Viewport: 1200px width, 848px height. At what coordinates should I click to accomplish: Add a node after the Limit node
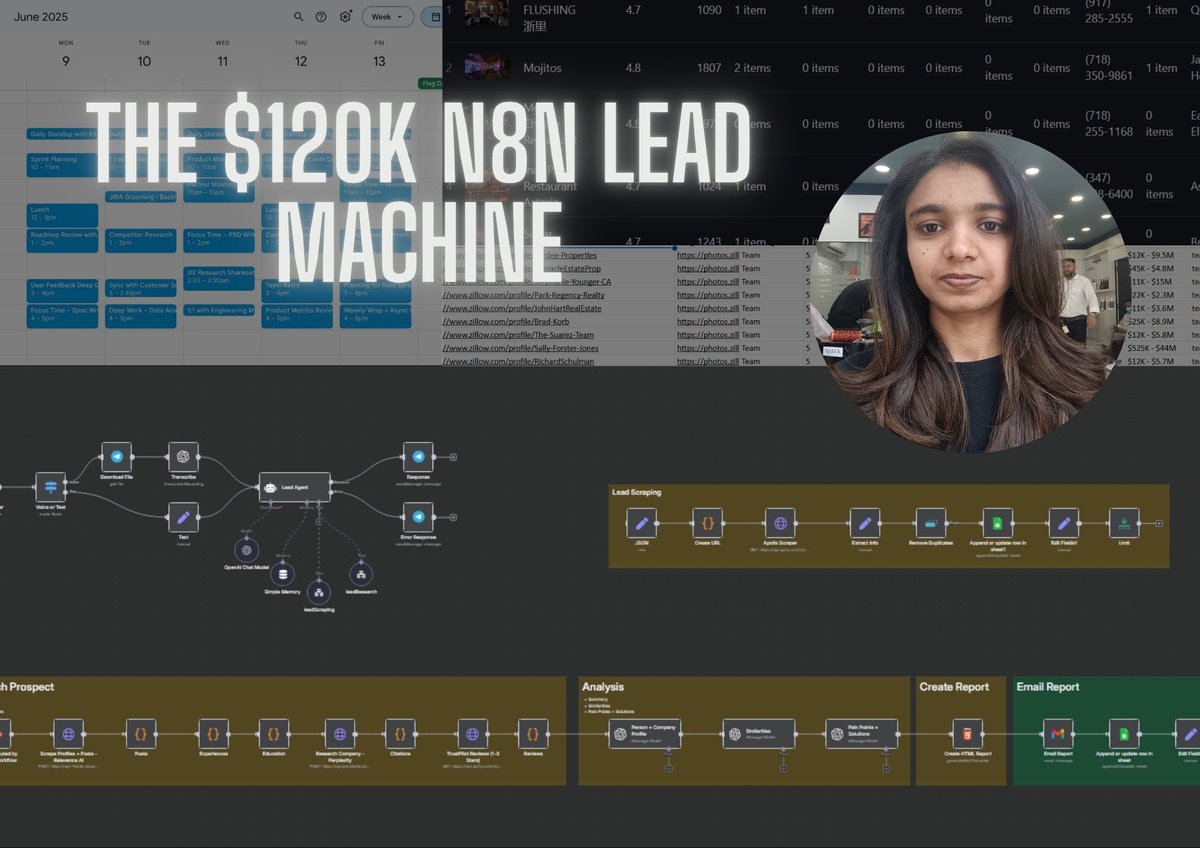tap(1159, 523)
